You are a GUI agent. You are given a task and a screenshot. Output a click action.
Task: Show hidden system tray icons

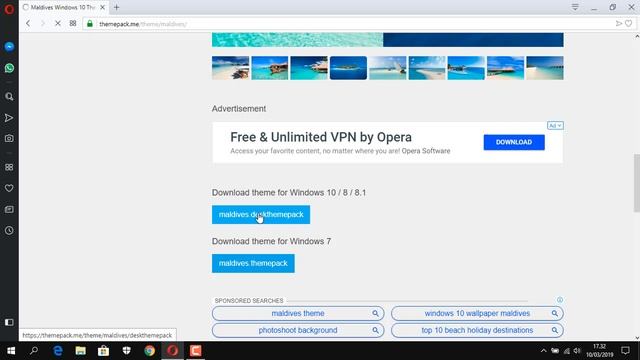coord(543,351)
